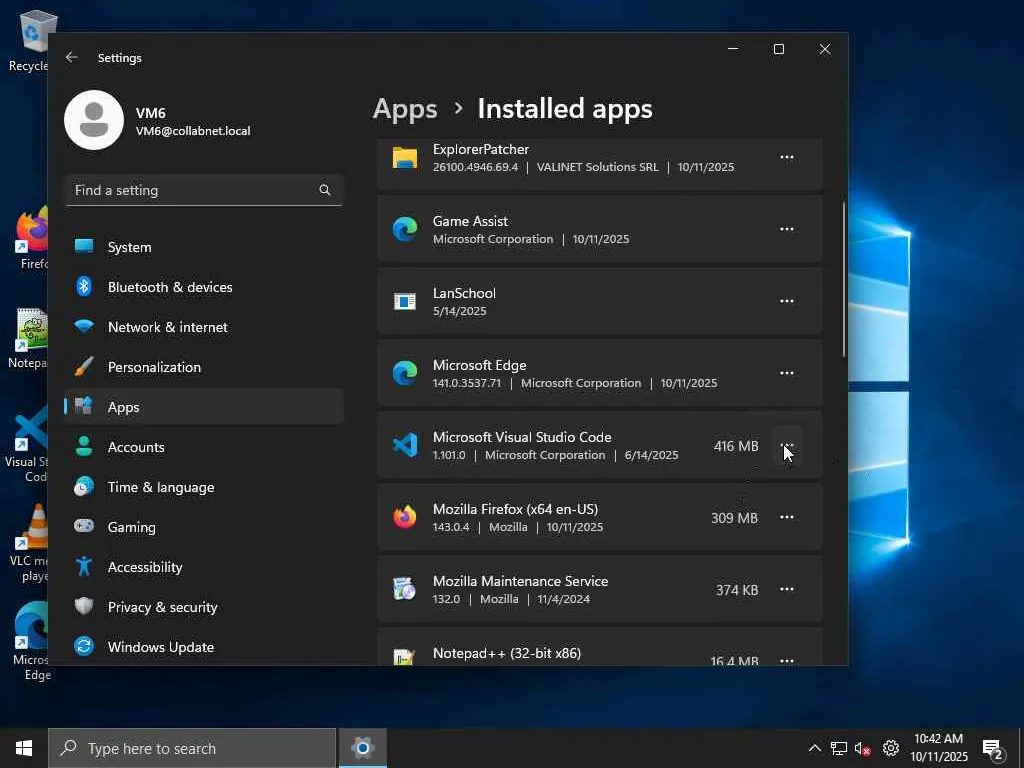Open the Windows Update settings section
This screenshot has width=1024, height=768.
(x=160, y=647)
